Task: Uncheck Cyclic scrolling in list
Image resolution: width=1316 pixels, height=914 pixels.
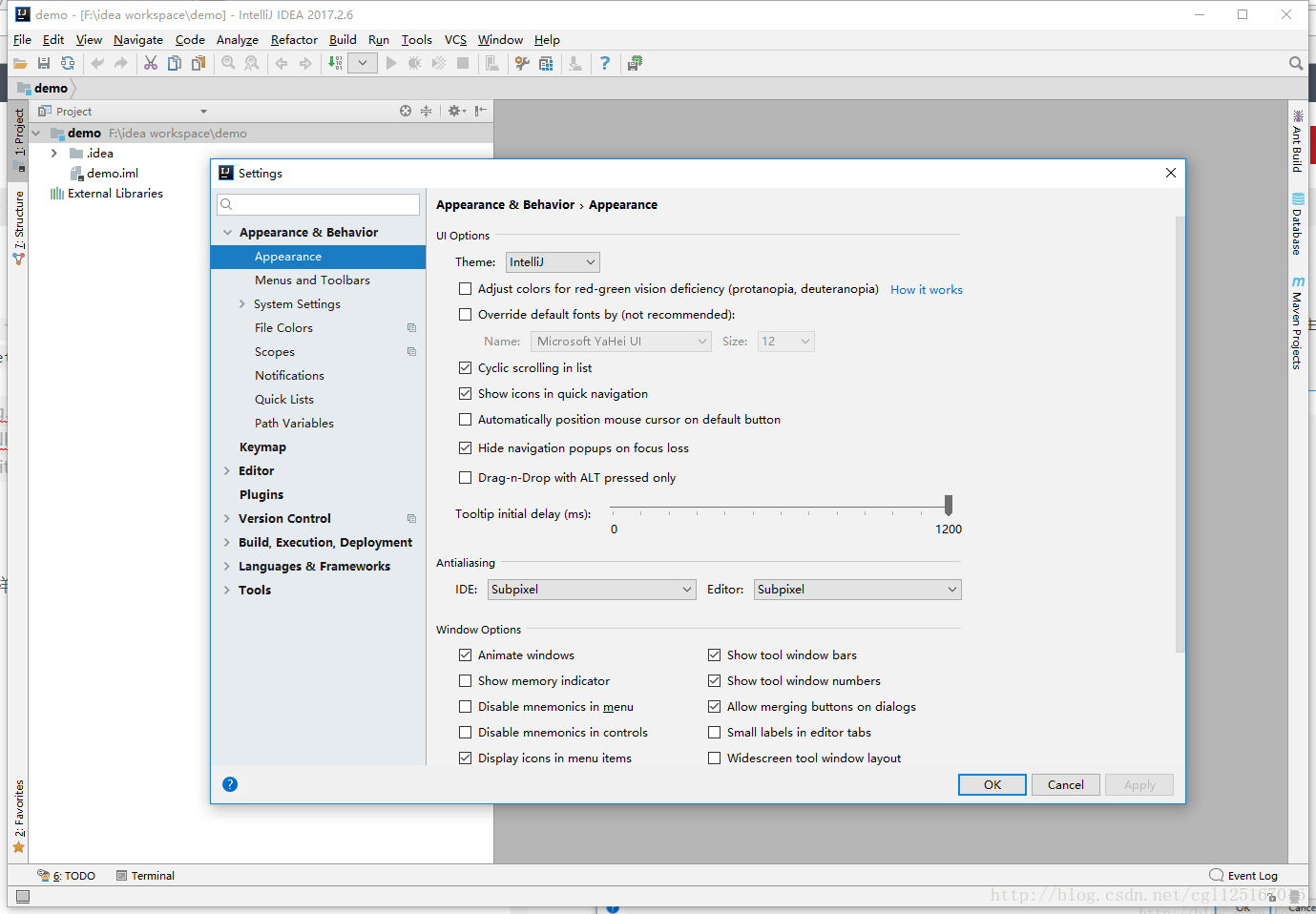Action: coord(466,367)
